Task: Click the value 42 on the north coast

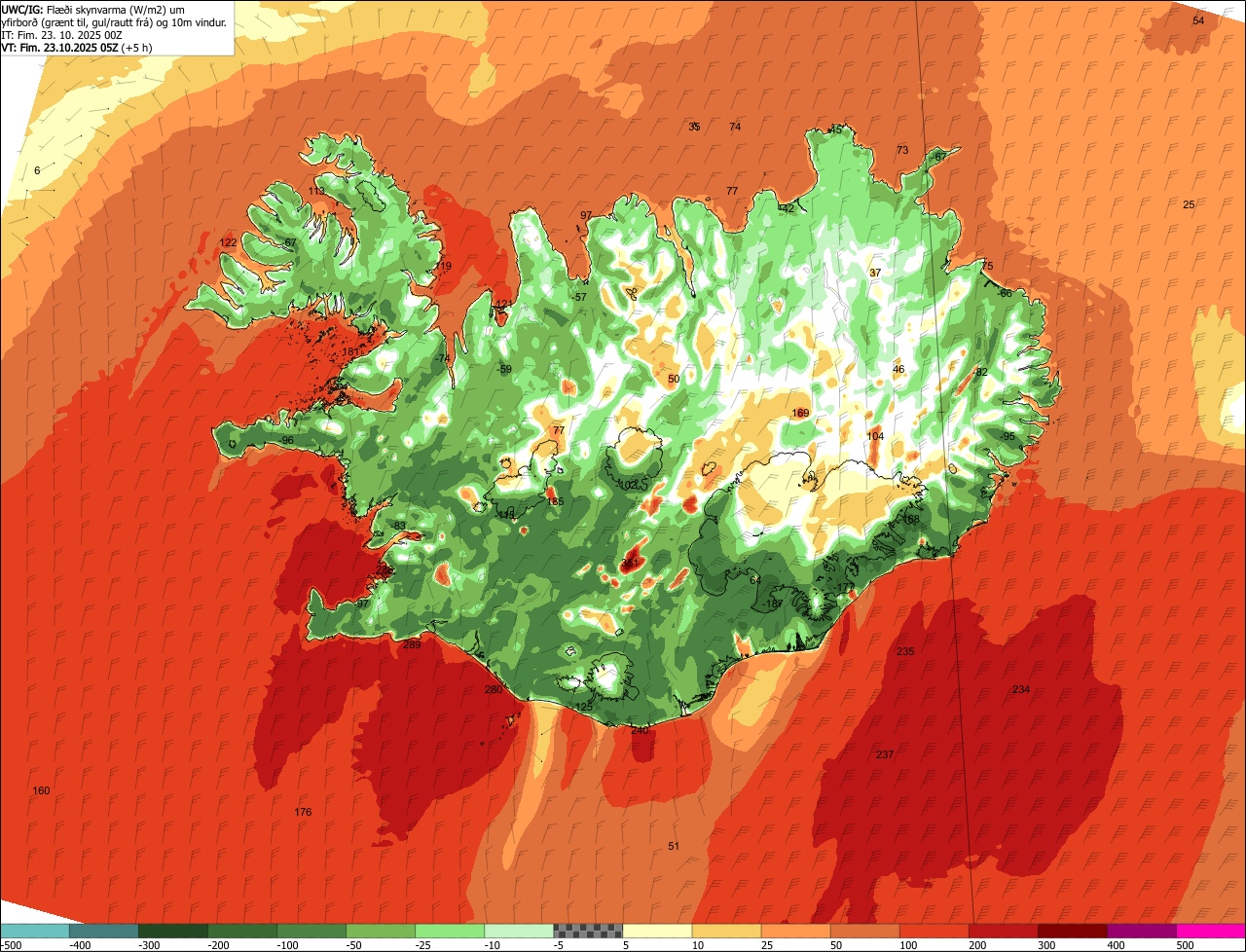Action: [x=788, y=208]
